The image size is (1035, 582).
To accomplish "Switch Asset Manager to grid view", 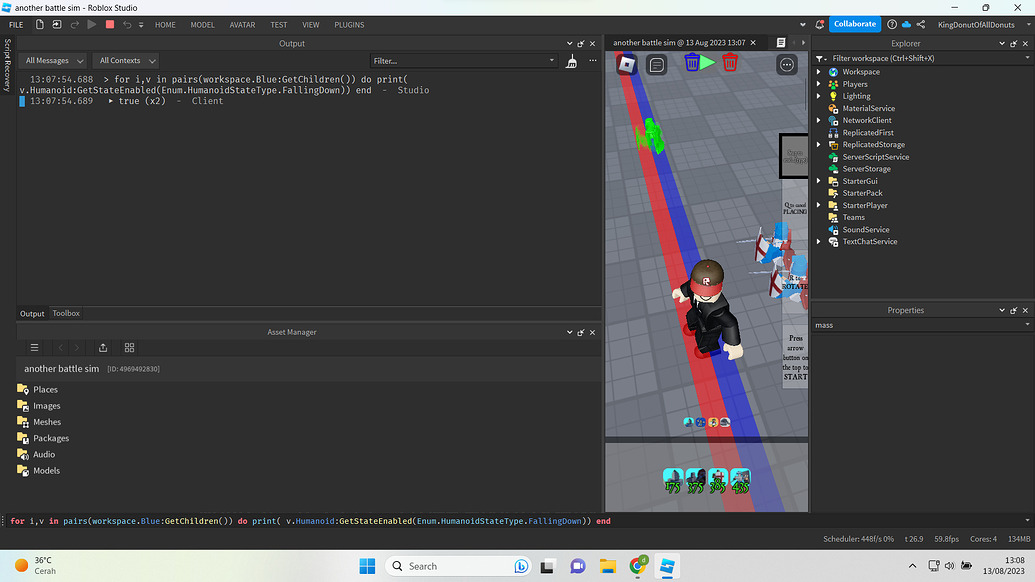I will tap(128, 348).
